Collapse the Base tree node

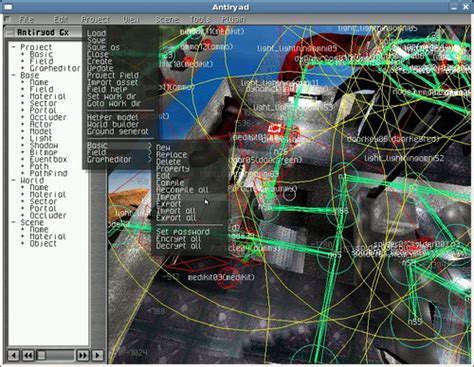pyautogui.click(x=13, y=75)
